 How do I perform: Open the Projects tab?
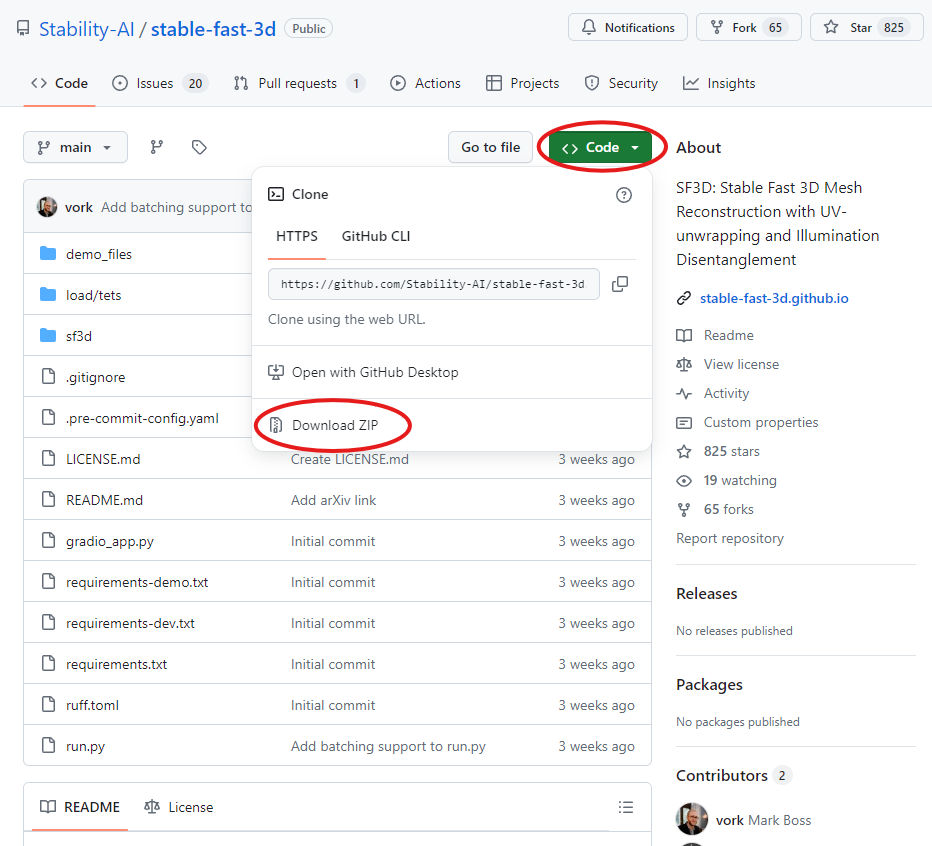[x=522, y=83]
